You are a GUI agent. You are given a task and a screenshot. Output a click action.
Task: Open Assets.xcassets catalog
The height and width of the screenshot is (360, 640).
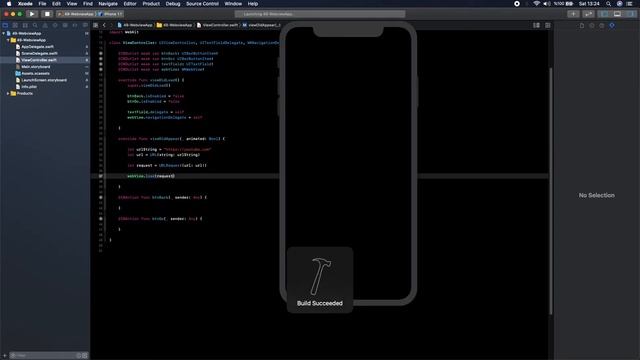click(x=36, y=73)
